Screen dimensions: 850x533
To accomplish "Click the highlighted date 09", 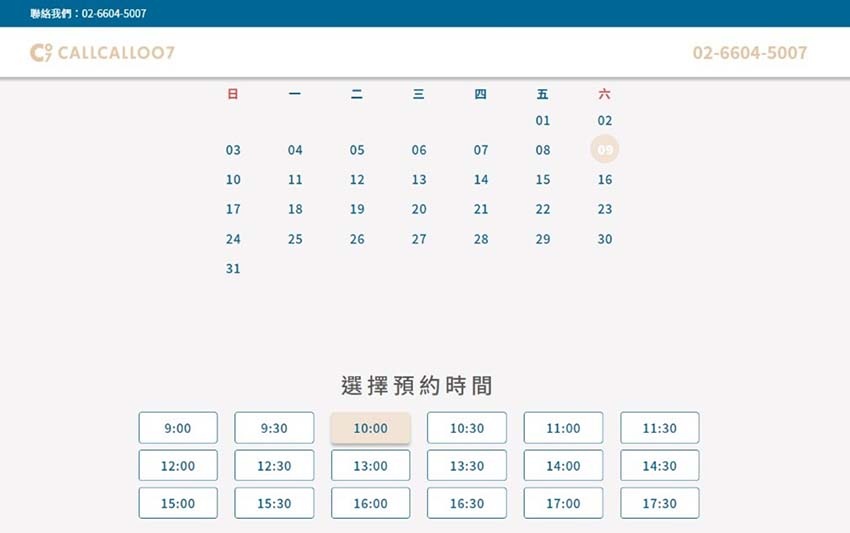I will [604, 149].
